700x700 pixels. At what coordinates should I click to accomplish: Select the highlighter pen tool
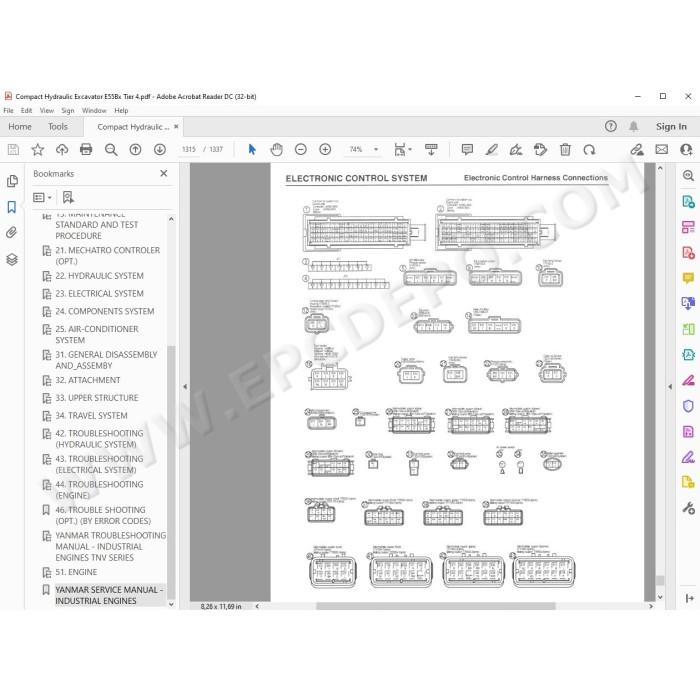tap(492, 150)
